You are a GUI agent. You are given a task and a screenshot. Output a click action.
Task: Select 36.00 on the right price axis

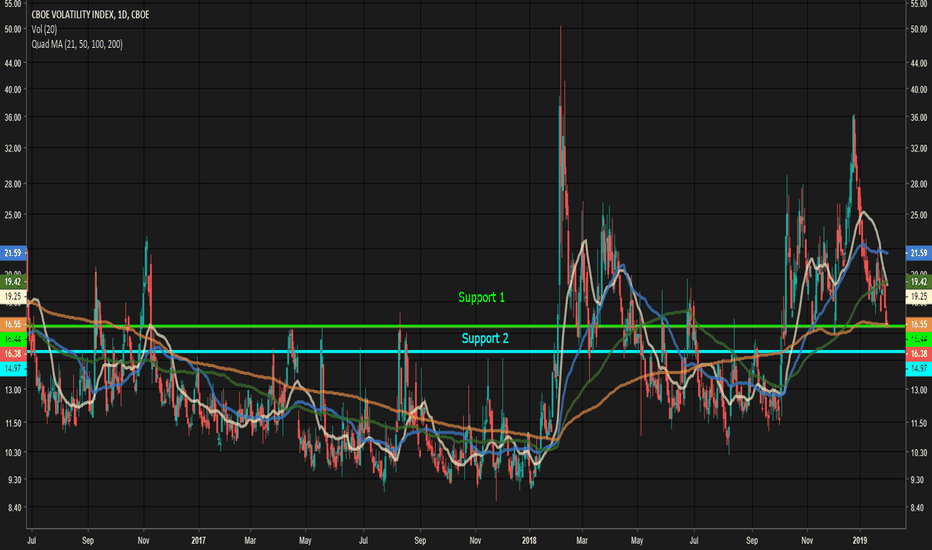click(x=918, y=117)
